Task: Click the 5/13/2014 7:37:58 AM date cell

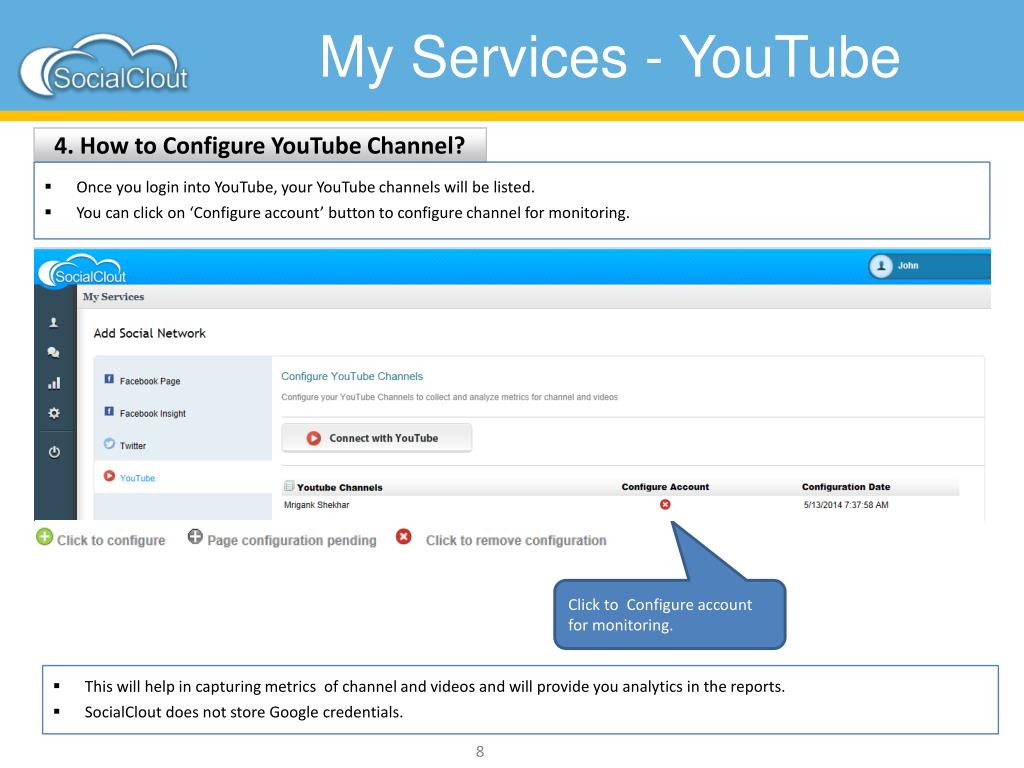Action: point(846,505)
